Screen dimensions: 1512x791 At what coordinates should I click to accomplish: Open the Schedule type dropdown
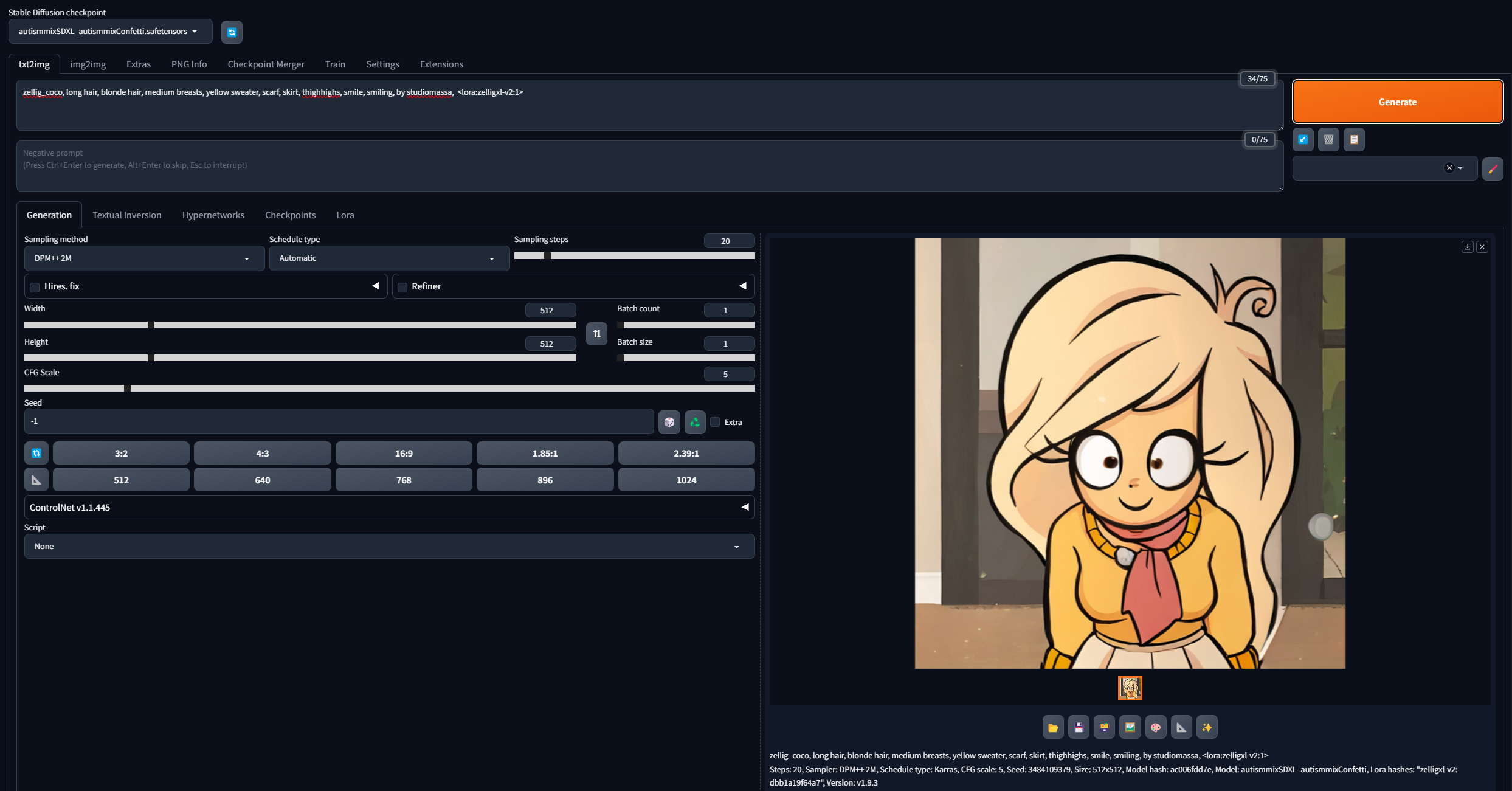[x=388, y=258]
